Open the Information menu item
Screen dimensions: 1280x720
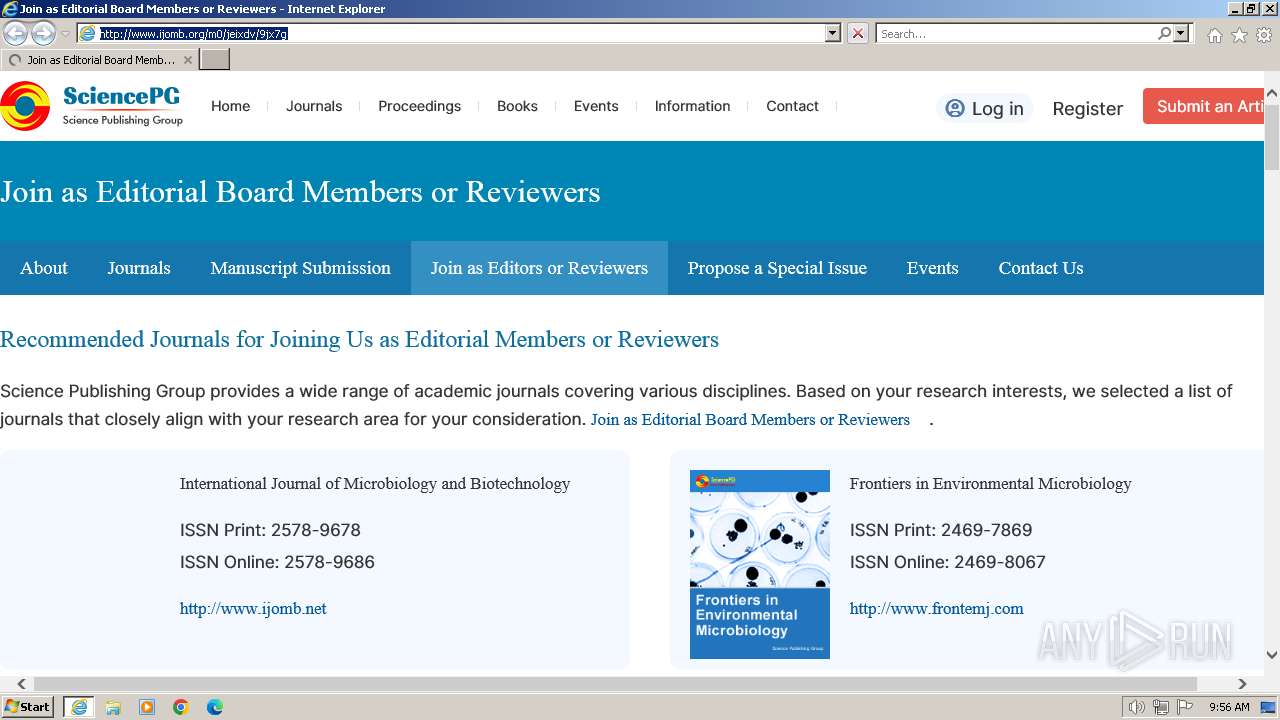click(x=692, y=106)
